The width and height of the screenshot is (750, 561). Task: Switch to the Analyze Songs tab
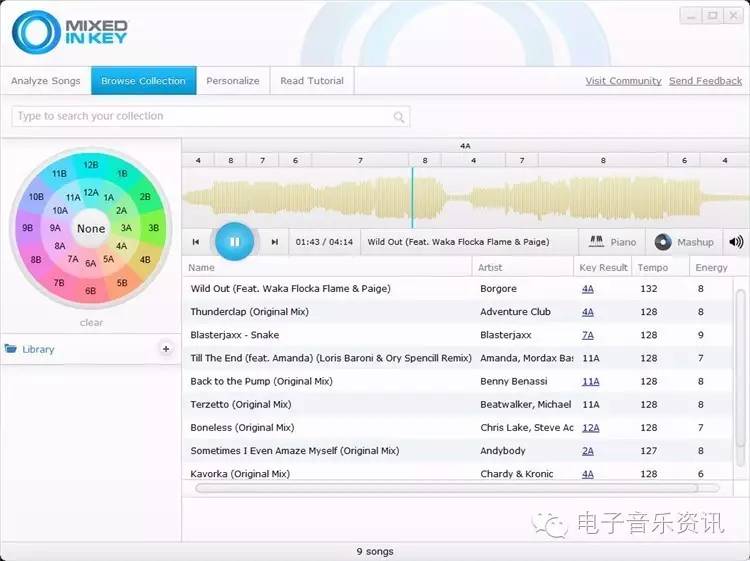[x=45, y=81]
